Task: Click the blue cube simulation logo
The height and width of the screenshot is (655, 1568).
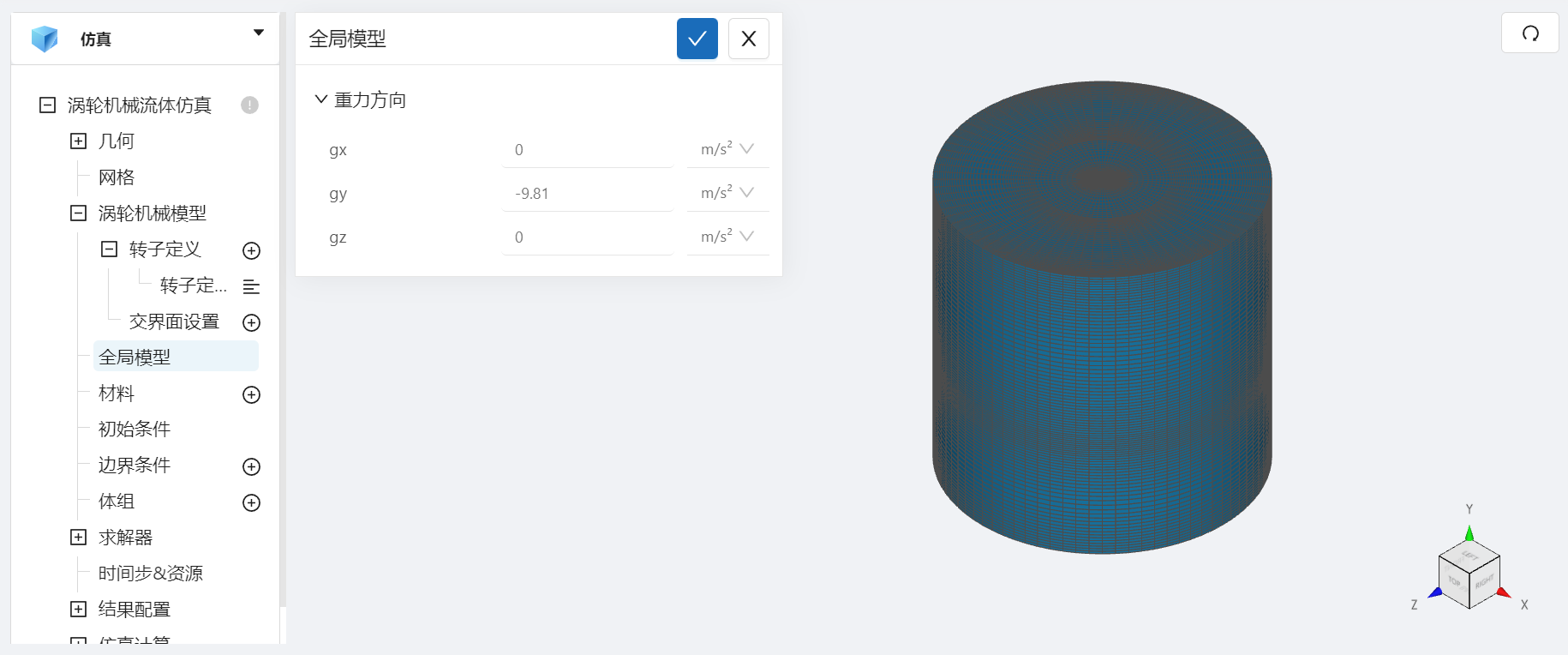Action: pos(45,39)
